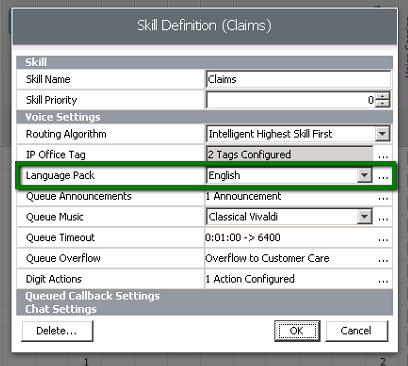408x366 pixels.
Task: Decrease Skill Priority with the down arrow
Action: point(382,104)
